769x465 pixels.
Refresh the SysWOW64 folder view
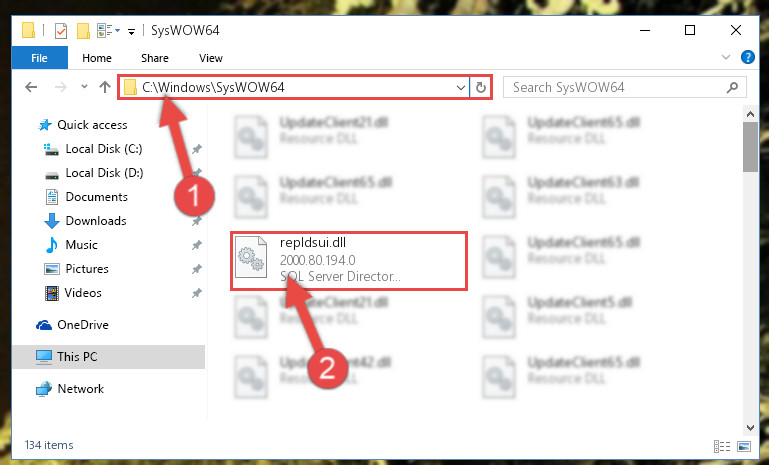pyautogui.click(x=481, y=87)
